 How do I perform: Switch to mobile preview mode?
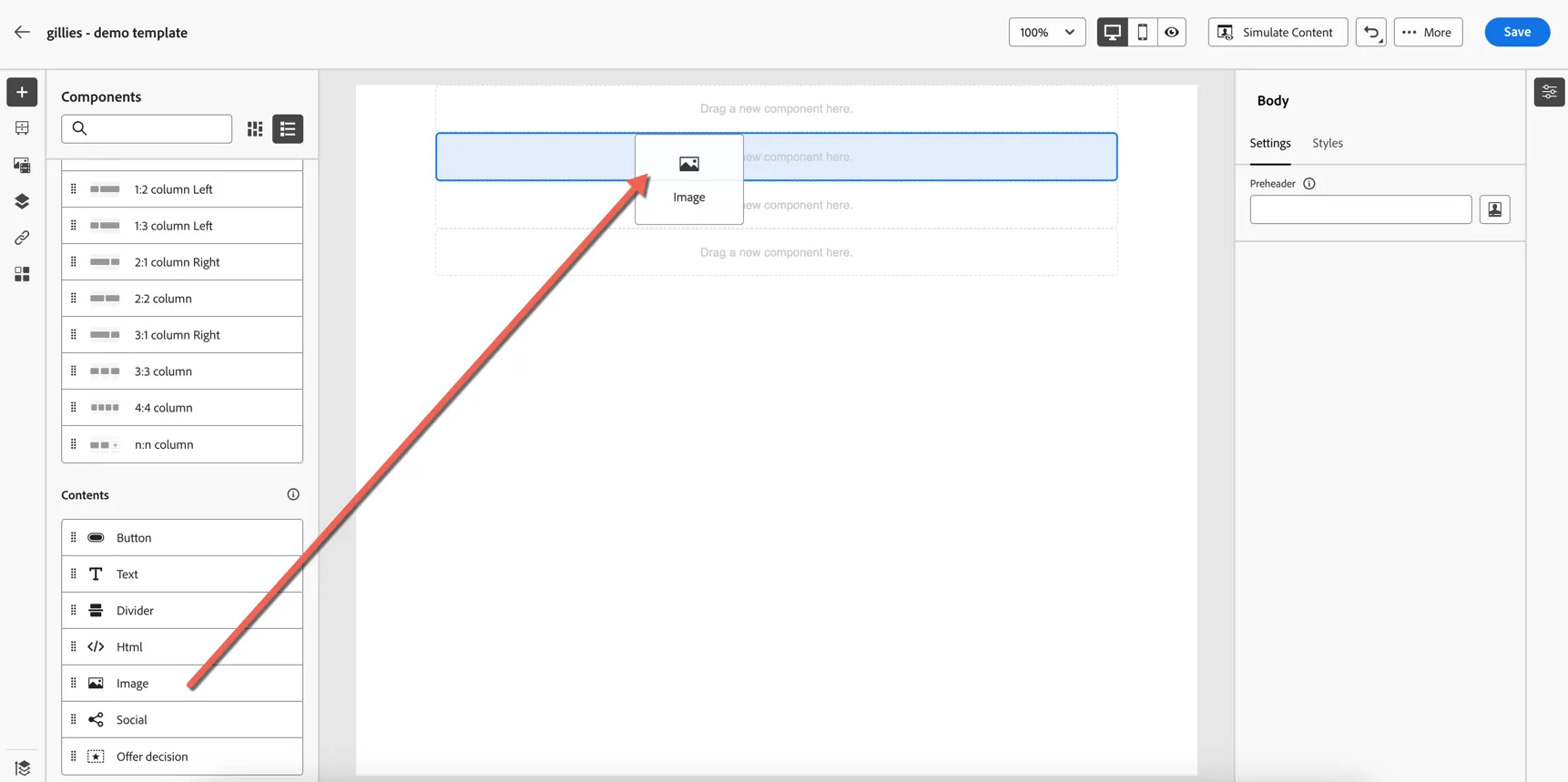[1143, 32]
